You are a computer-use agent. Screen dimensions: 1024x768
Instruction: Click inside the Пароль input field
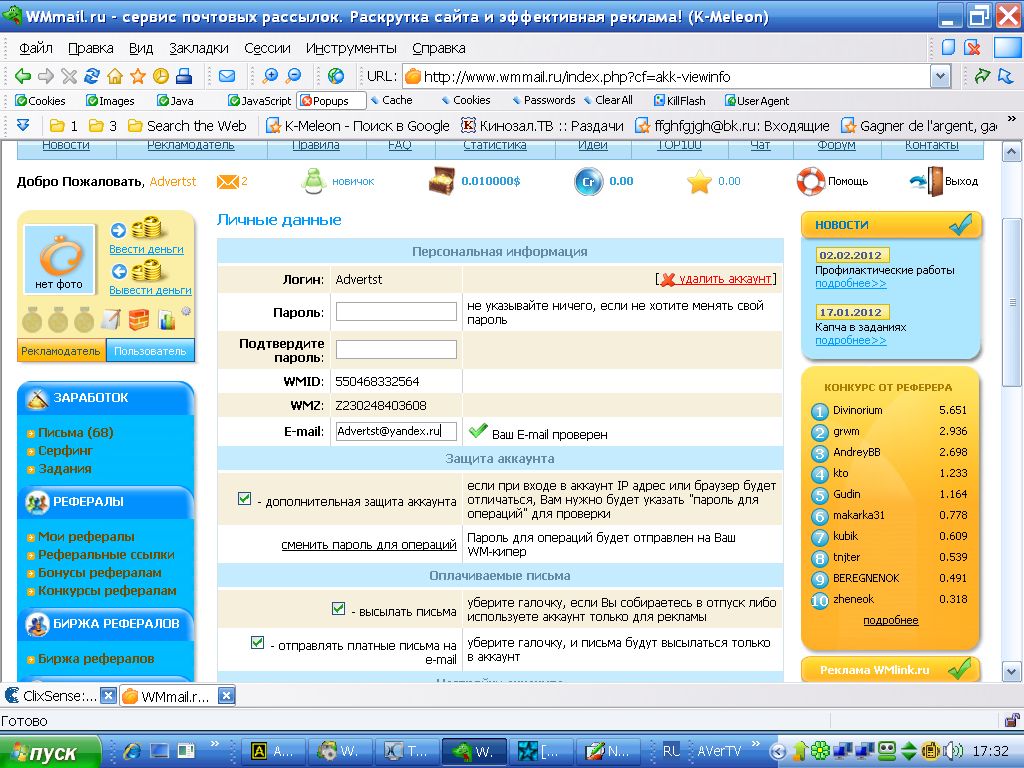pos(396,312)
